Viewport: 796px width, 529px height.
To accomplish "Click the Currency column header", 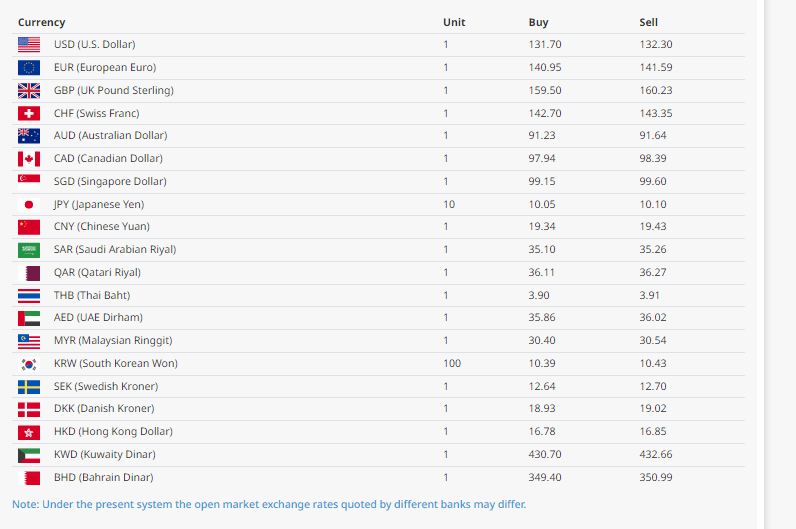I will [41, 22].
